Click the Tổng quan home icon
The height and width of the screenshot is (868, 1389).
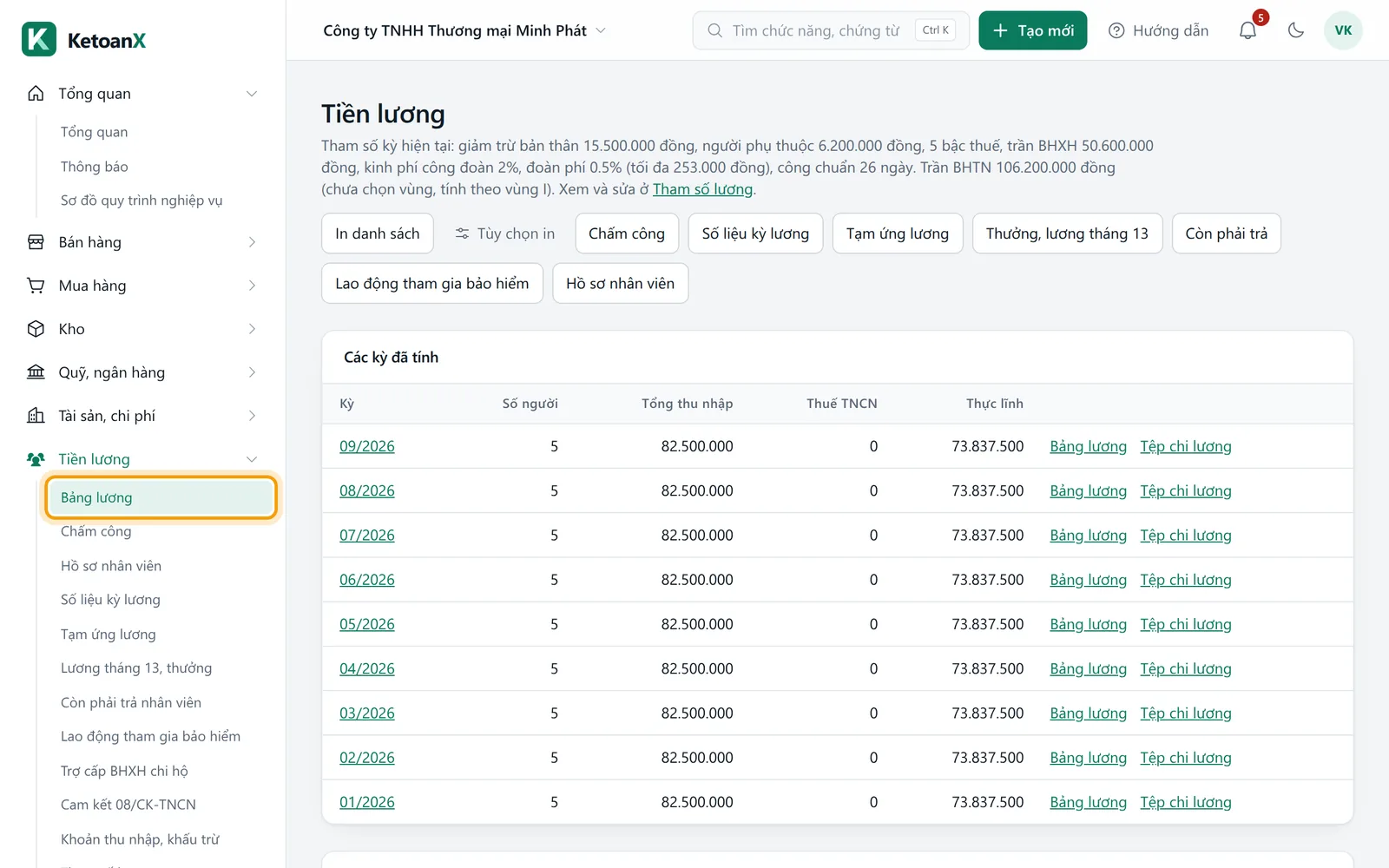pos(36,94)
